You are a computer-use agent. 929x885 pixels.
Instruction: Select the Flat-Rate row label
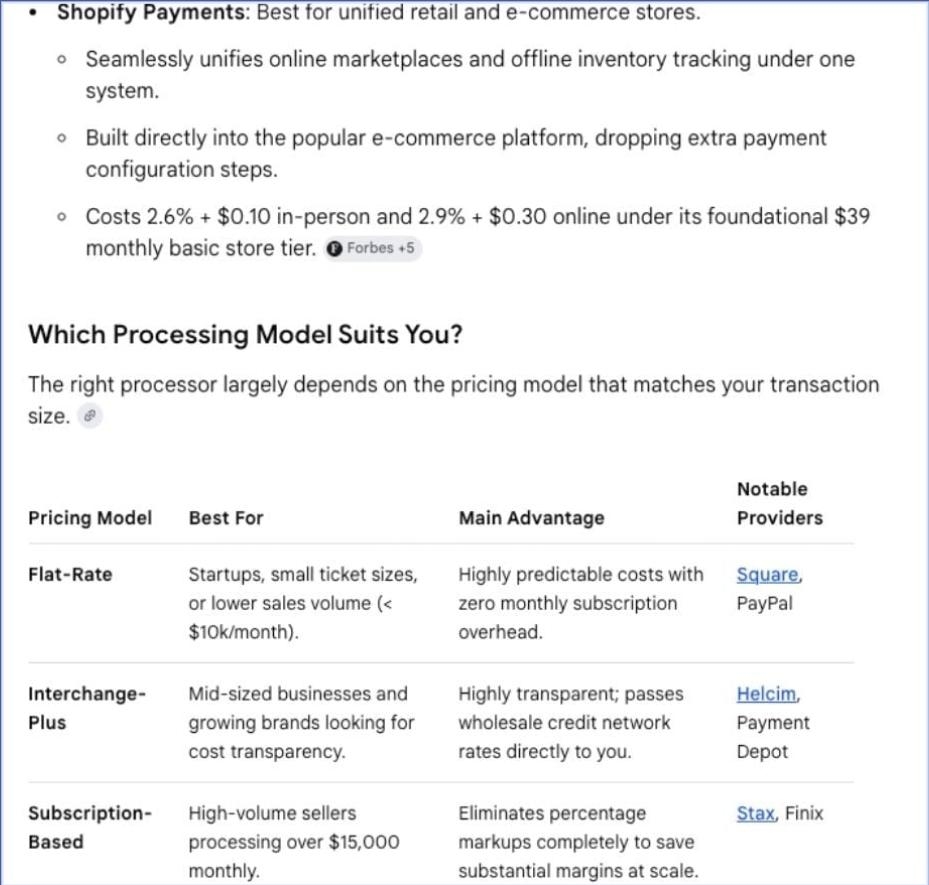pyautogui.click(x=70, y=575)
